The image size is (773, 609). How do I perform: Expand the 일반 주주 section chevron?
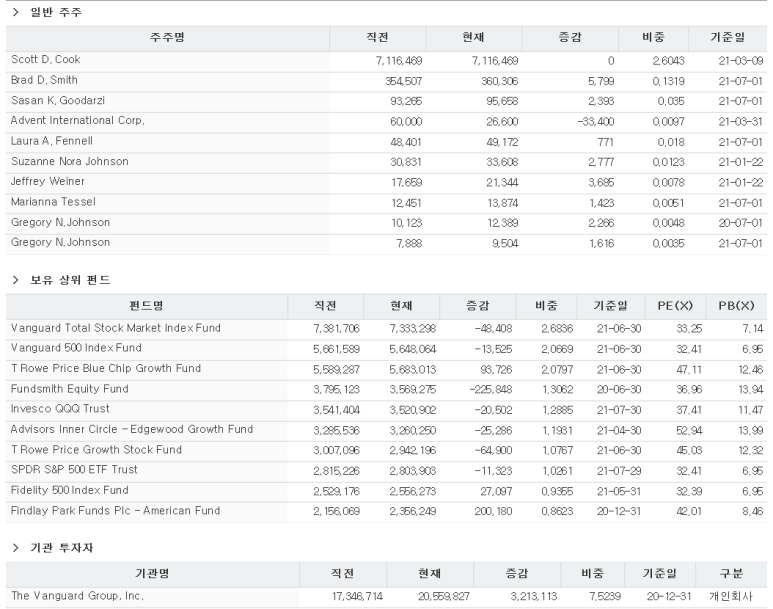pos(15,12)
